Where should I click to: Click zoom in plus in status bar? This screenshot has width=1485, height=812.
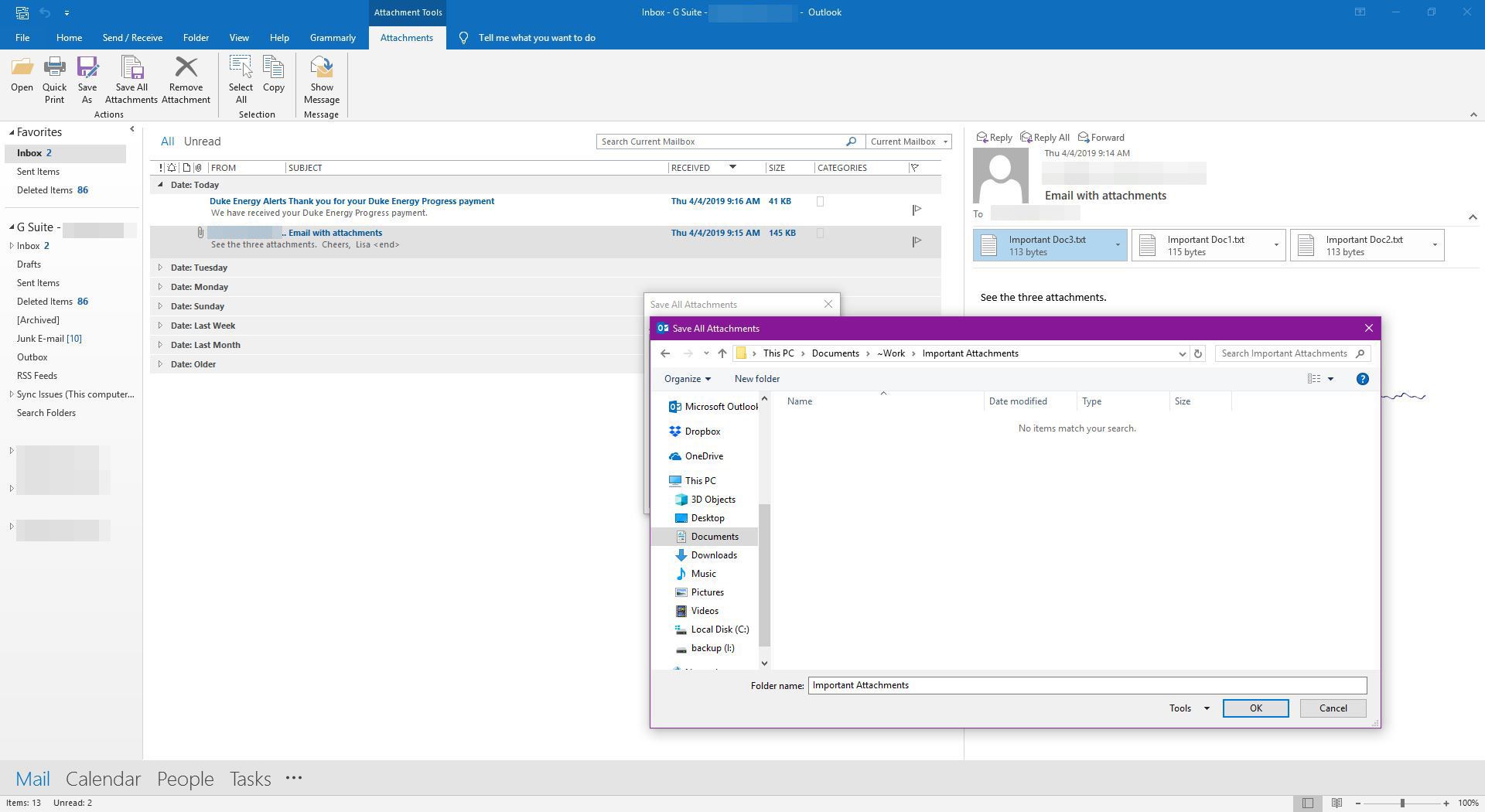coord(1446,803)
